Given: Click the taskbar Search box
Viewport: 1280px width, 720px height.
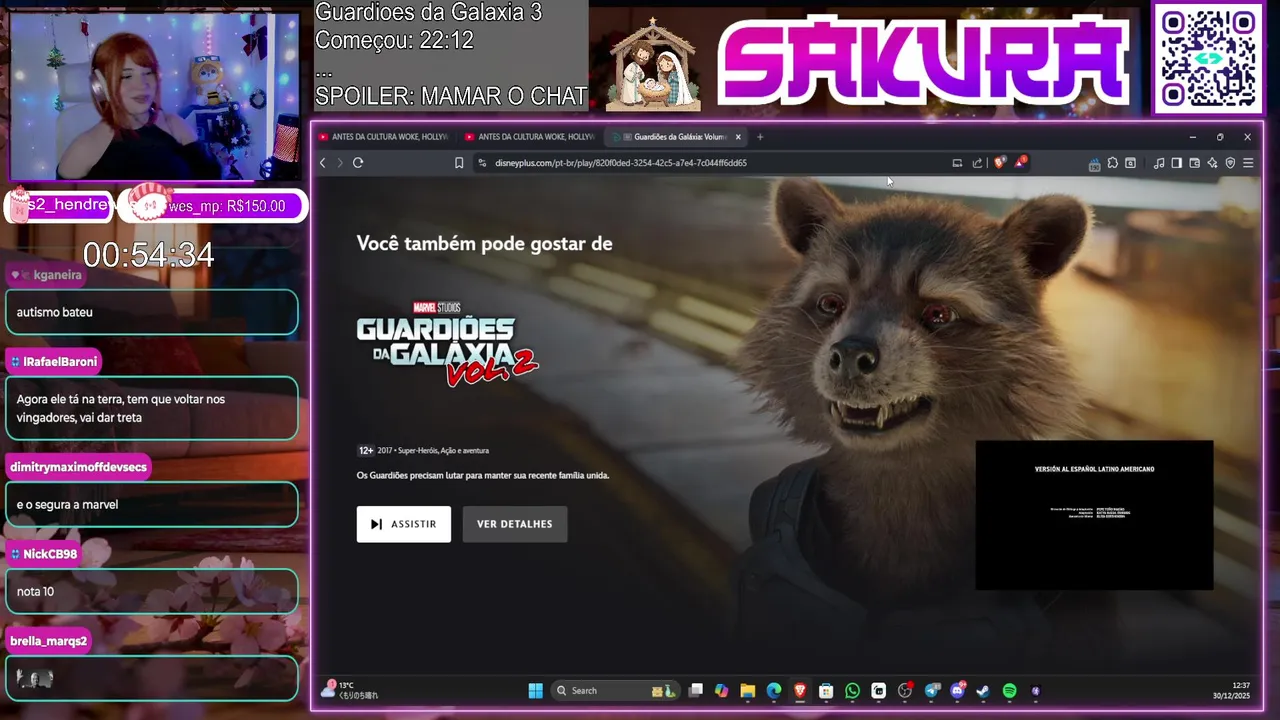Looking at the screenshot, I should point(614,691).
